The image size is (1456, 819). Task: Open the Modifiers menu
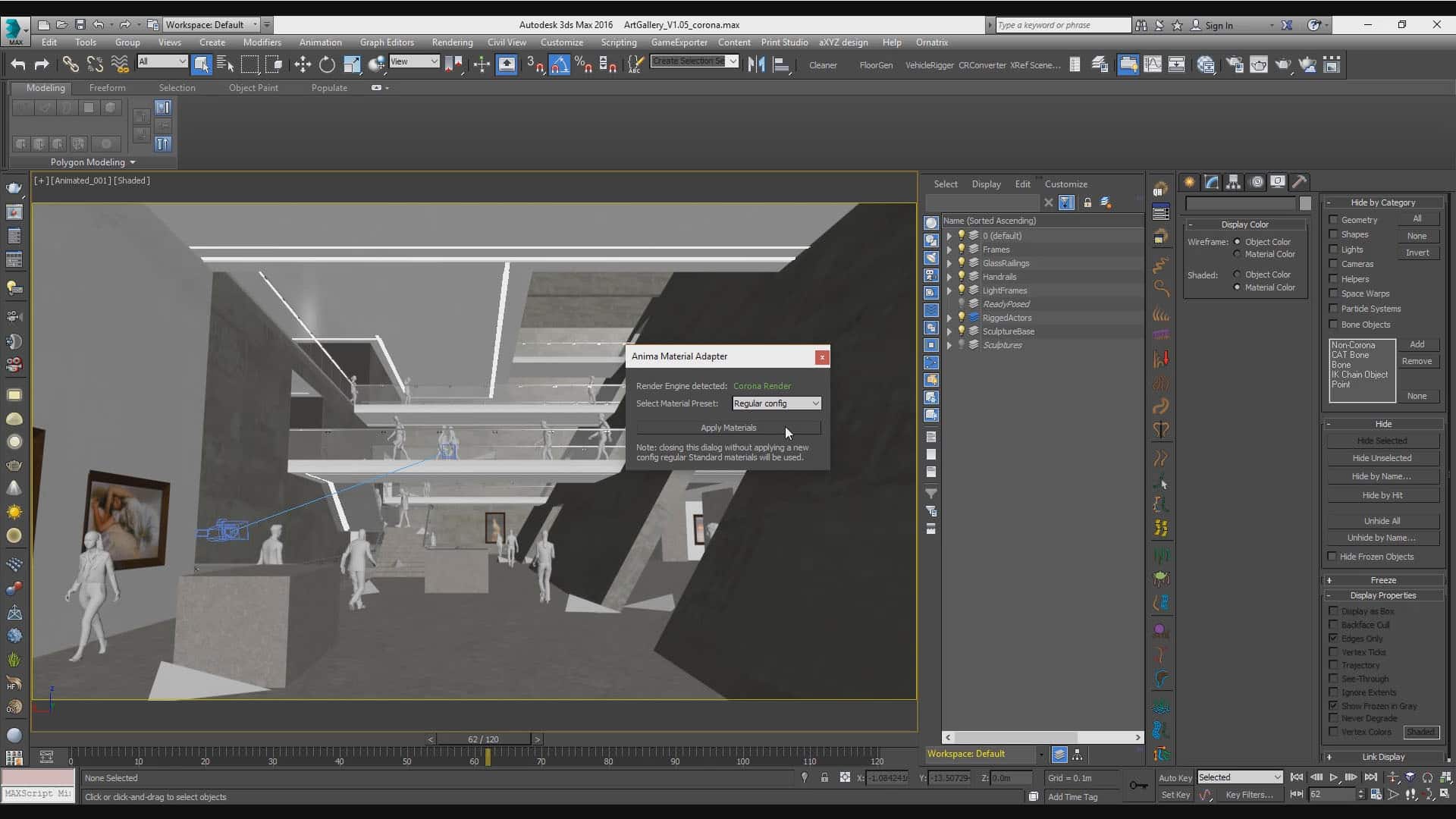click(x=262, y=42)
